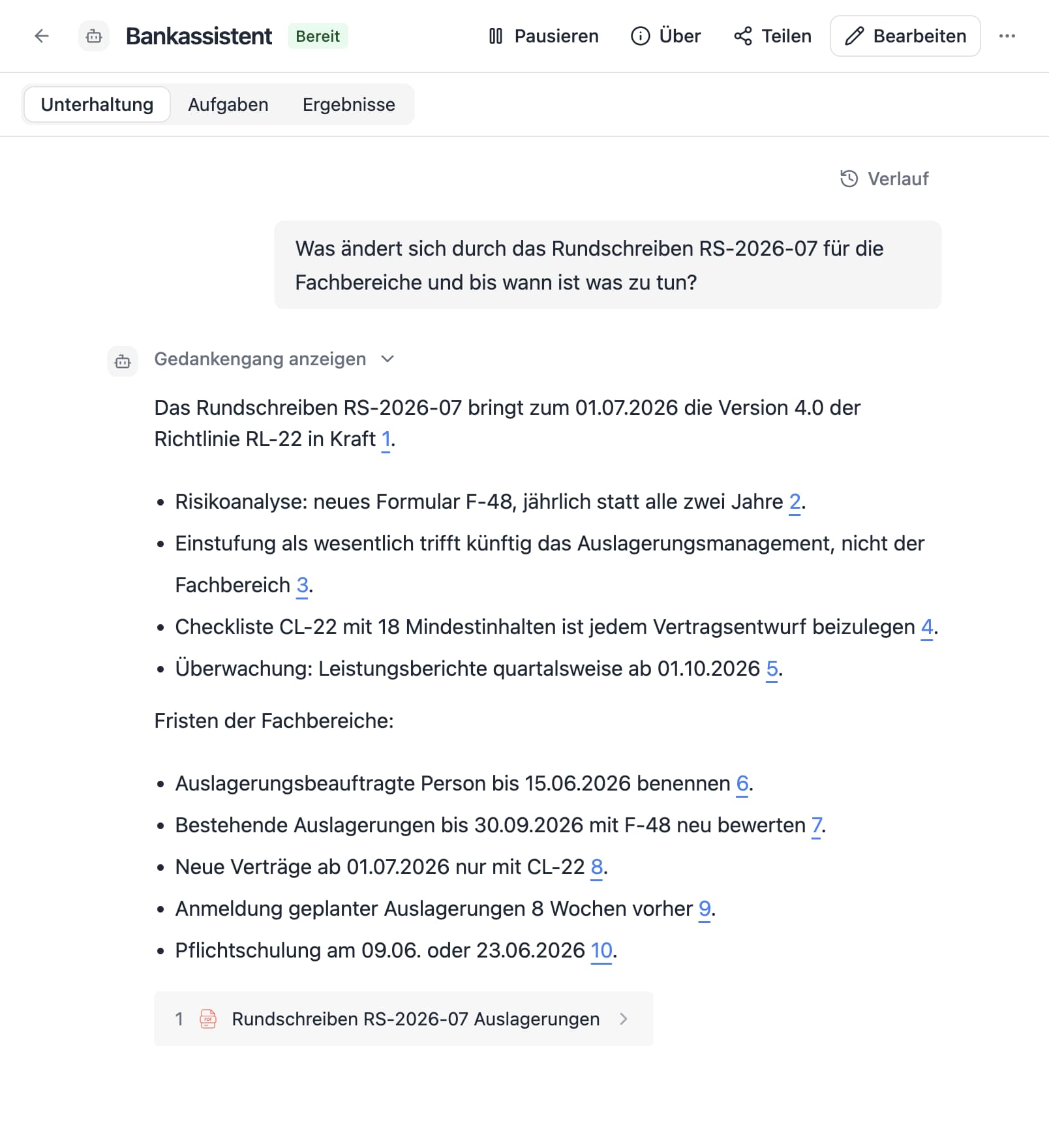
Task: Pause the assistant with Pausieren
Action: coord(543,36)
